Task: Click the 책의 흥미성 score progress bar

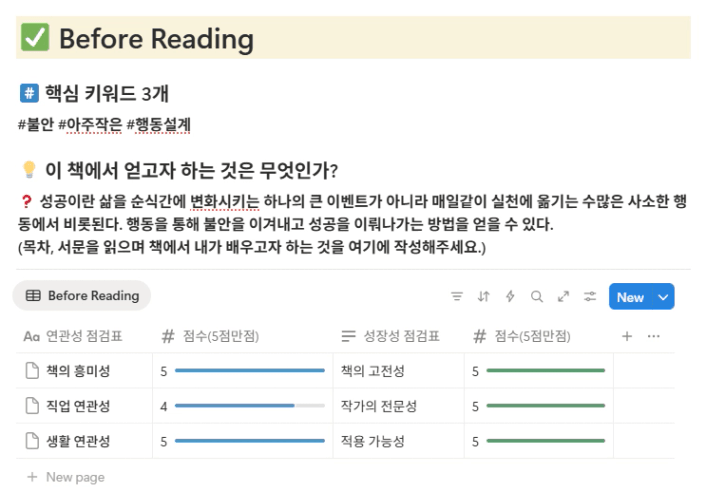Action: [250, 371]
